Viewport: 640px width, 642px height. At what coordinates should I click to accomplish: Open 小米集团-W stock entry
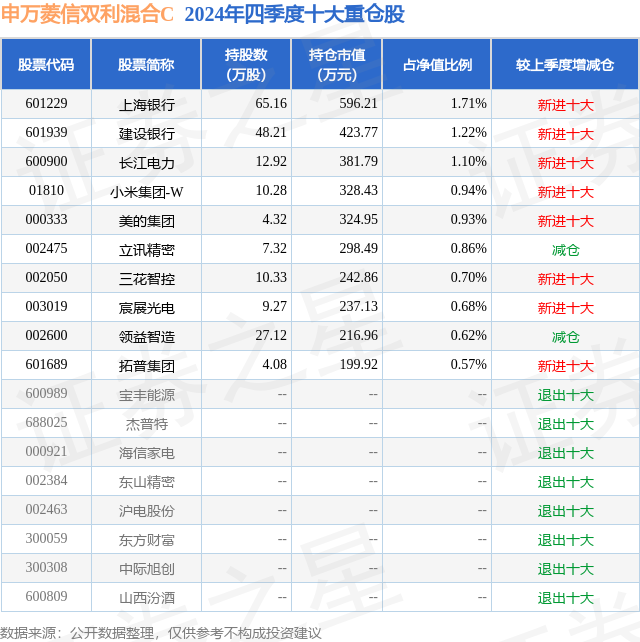147,192
